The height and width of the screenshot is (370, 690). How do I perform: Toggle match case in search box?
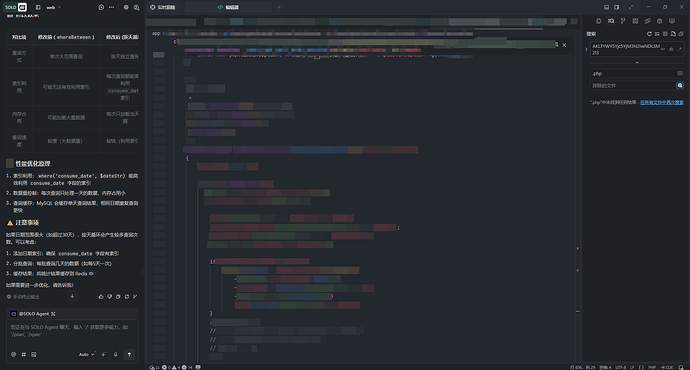pyautogui.click(x=663, y=49)
